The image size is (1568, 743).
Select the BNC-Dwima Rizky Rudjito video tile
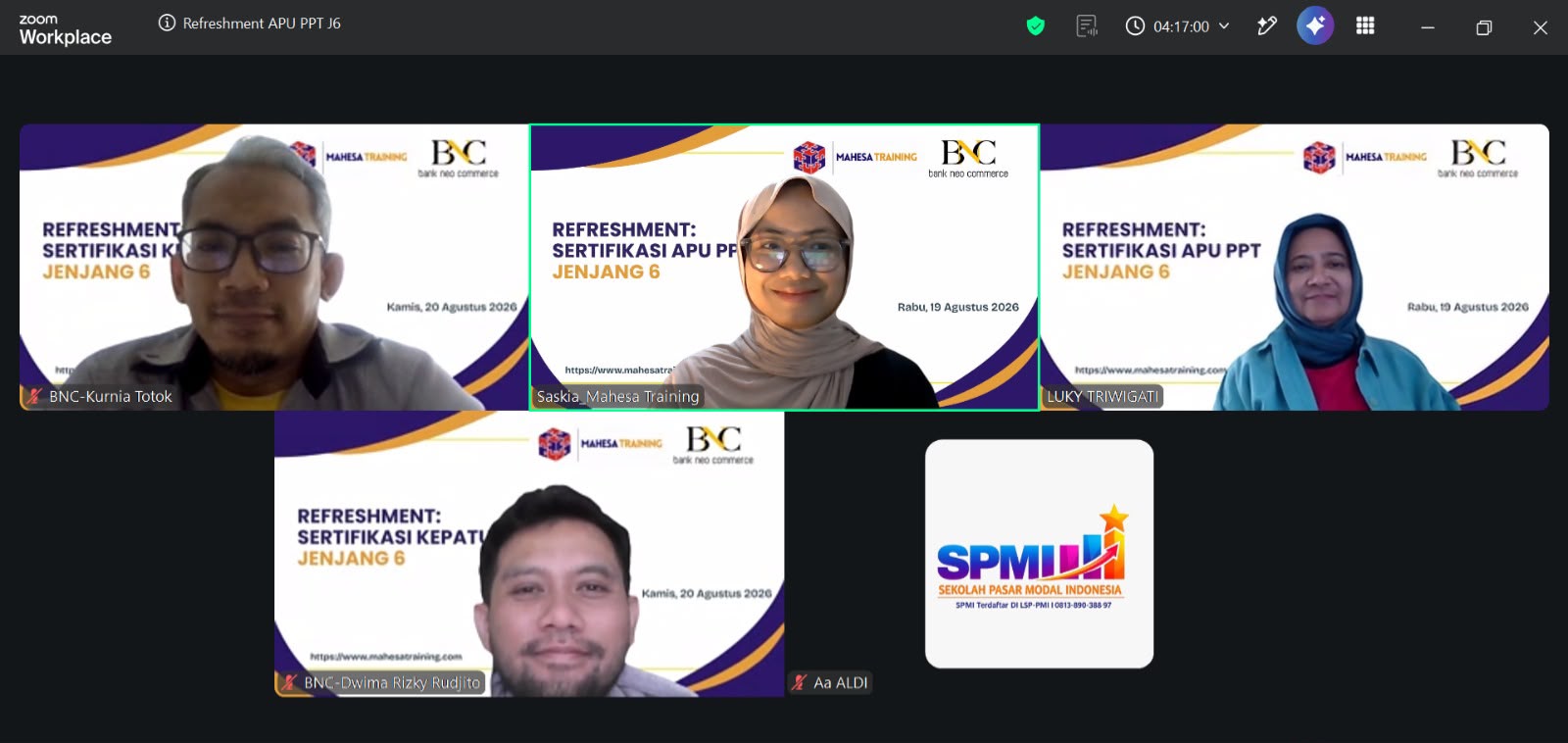pyautogui.click(x=529, y=554)
